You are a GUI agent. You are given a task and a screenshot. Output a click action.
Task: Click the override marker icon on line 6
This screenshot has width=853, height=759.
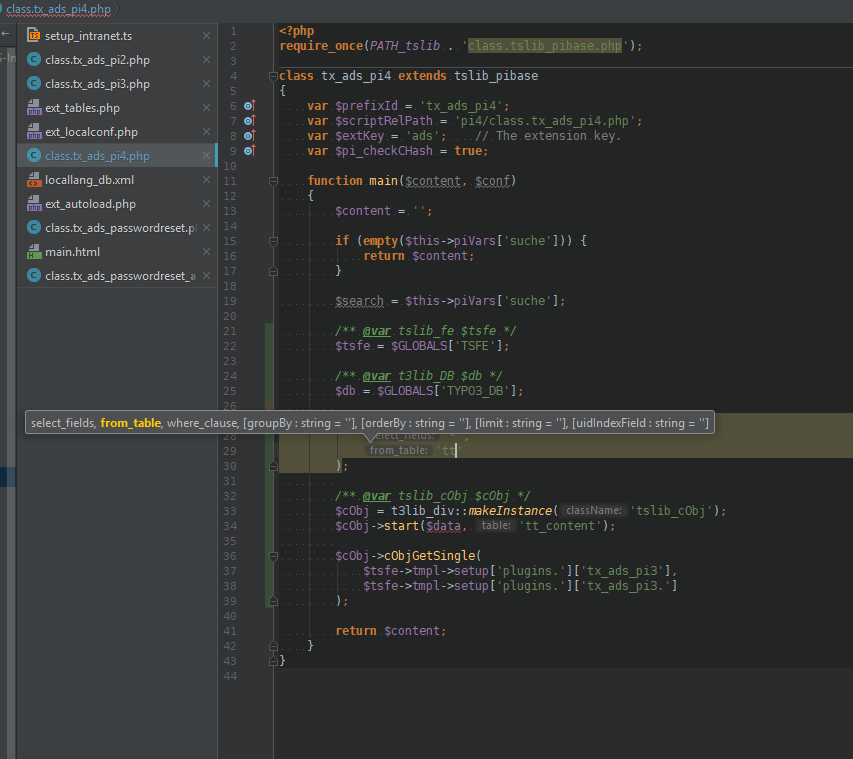[x=250, y=106]
